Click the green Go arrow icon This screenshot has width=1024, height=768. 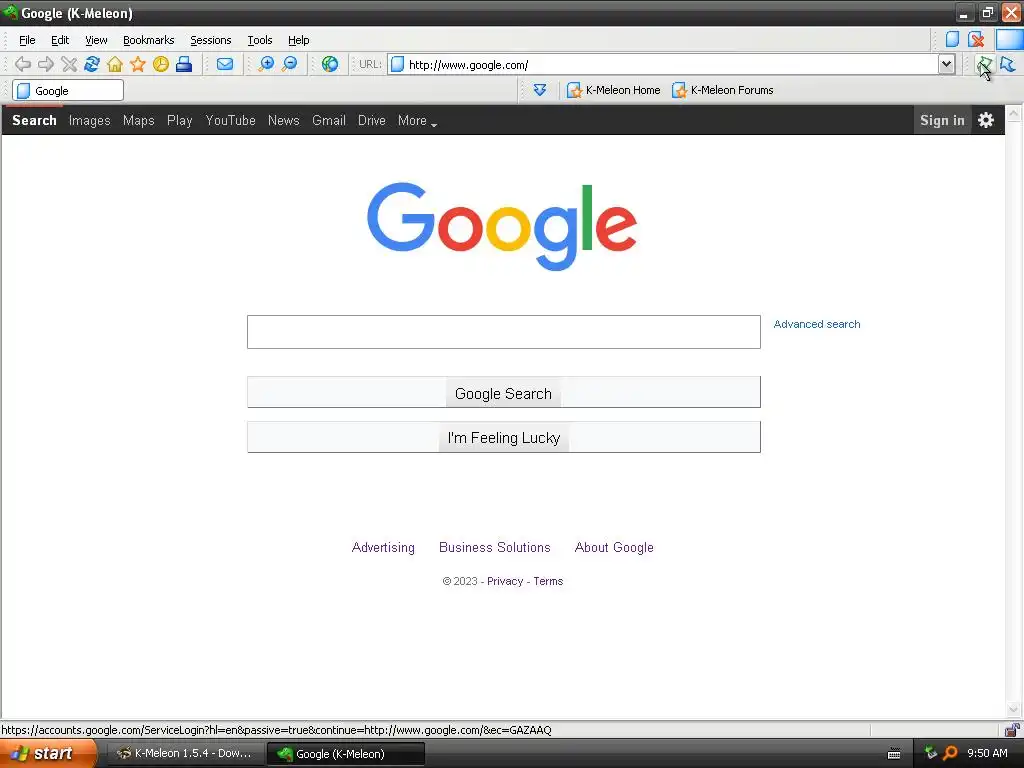984,64
